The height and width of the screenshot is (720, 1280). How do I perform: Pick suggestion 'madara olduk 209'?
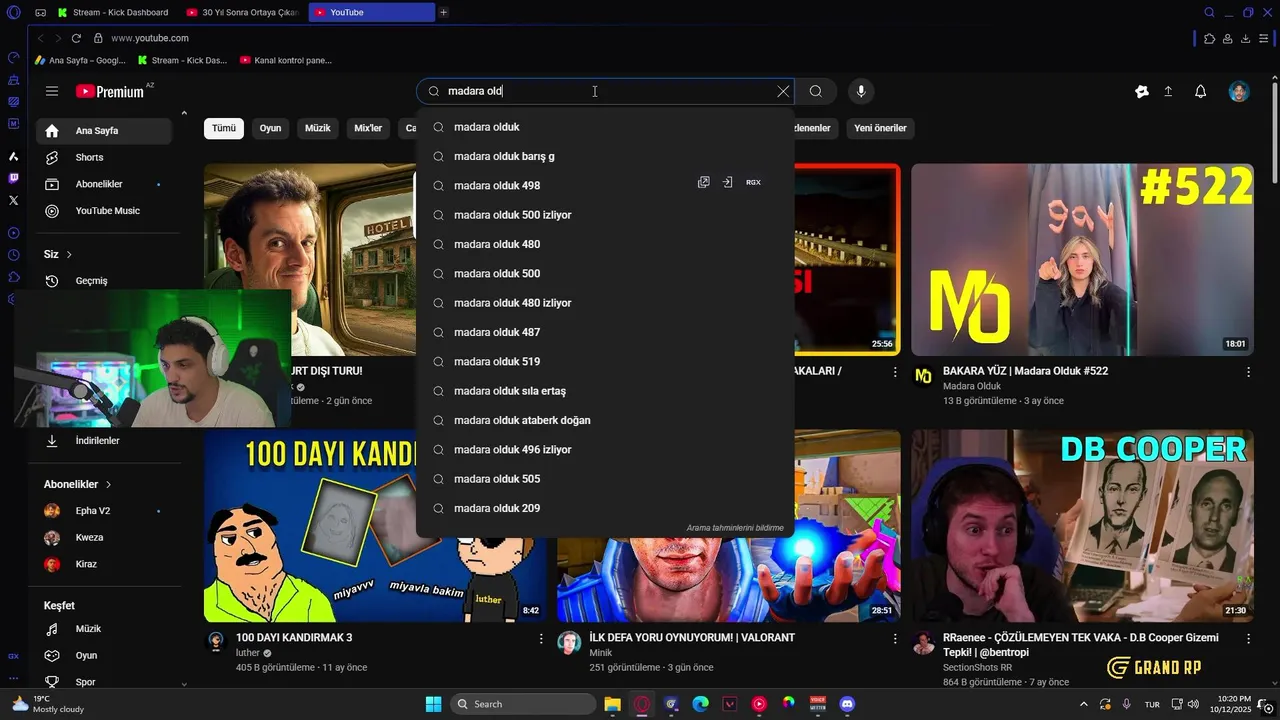[605, 508]
